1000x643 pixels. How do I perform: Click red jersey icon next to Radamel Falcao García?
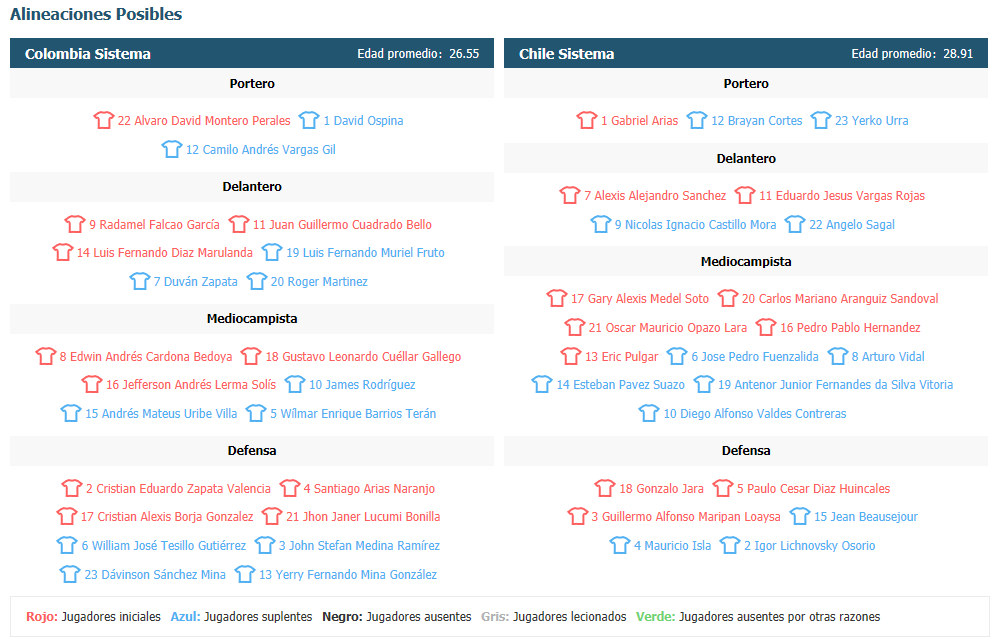click(75, 224)
